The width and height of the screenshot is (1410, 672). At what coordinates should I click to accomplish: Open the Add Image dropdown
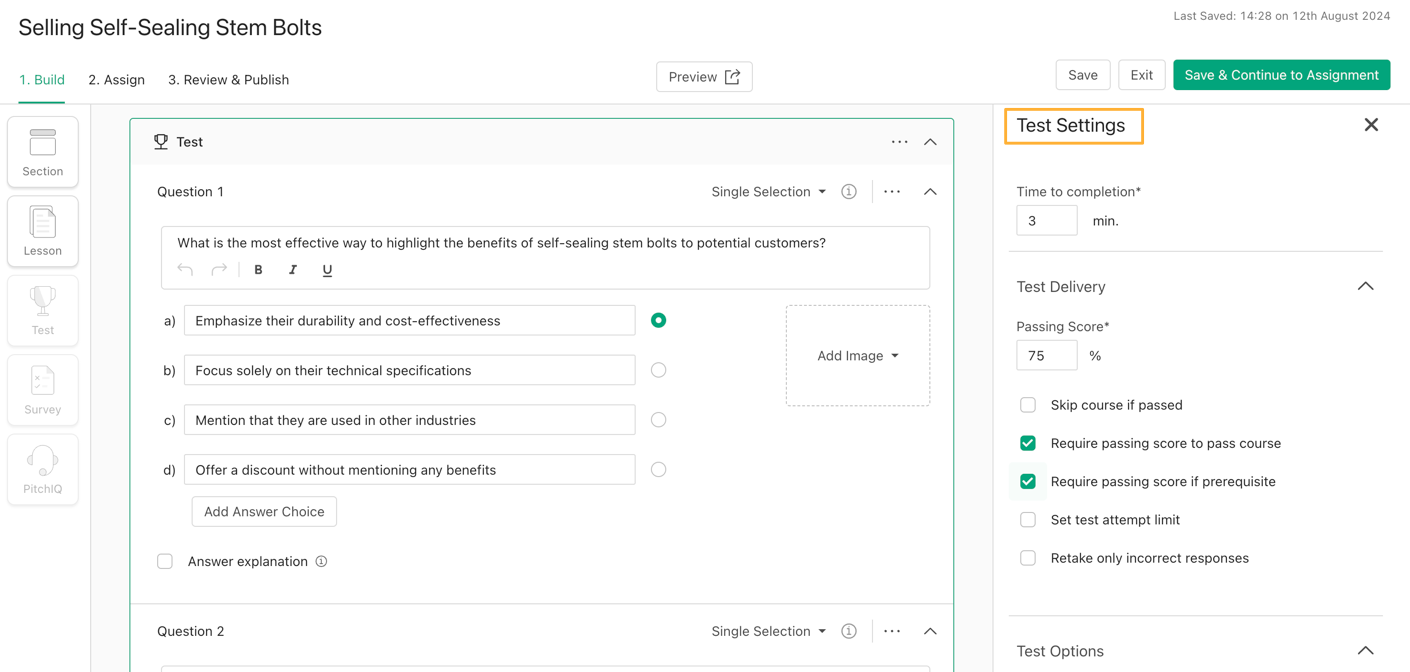(x=858, y=356)
